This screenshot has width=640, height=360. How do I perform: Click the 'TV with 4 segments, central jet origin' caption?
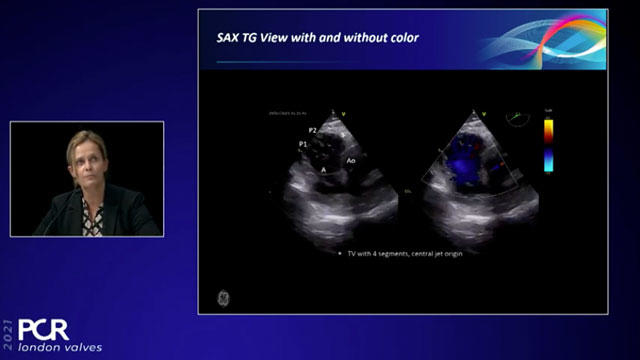click(x=405, y=253)
